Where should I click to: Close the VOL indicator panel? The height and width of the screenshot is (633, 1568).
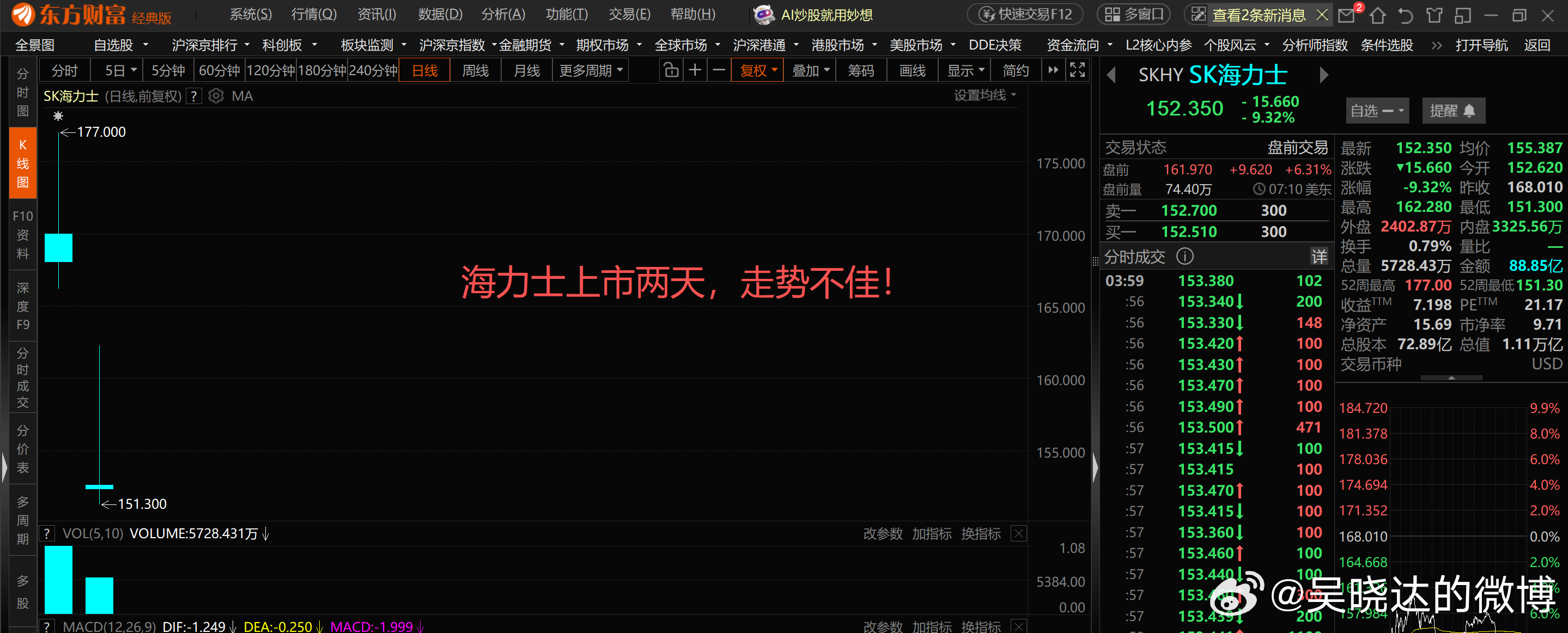1018,534
